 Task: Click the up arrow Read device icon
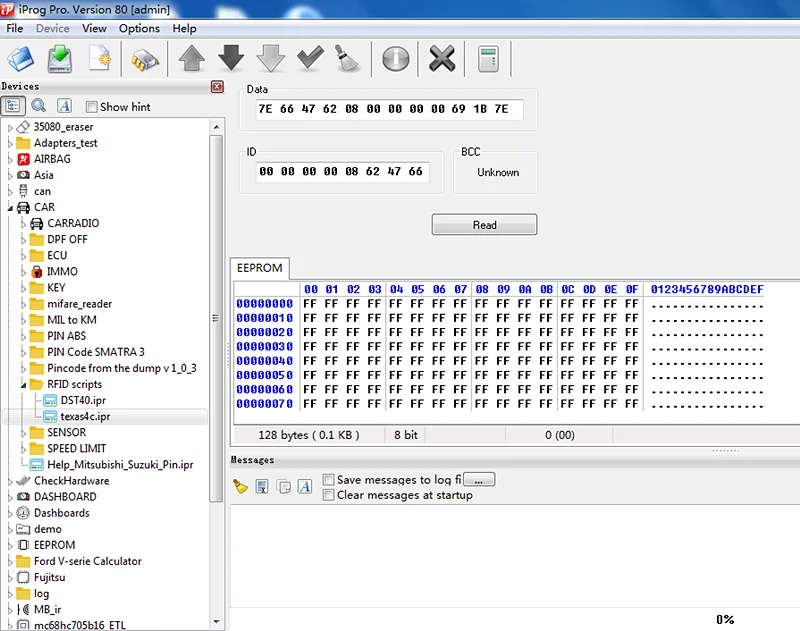192,59
